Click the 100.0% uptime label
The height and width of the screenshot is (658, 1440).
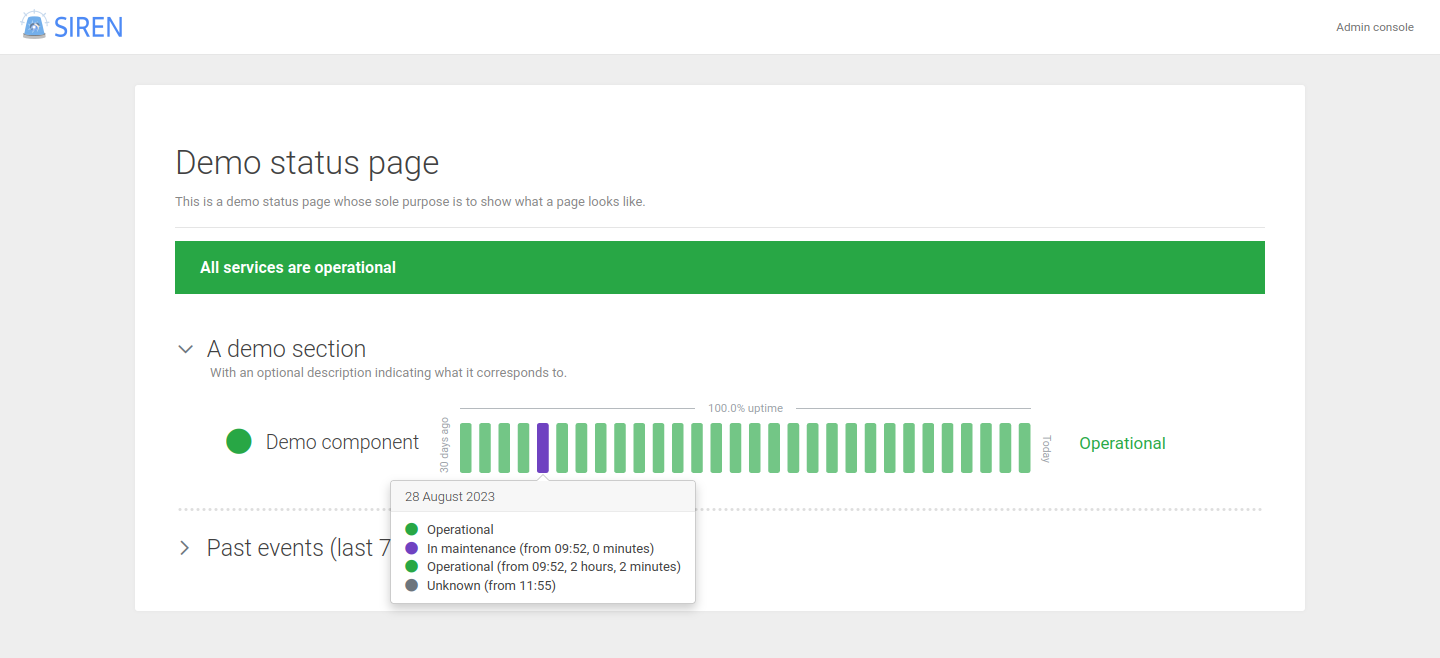[x=745, y=408]
